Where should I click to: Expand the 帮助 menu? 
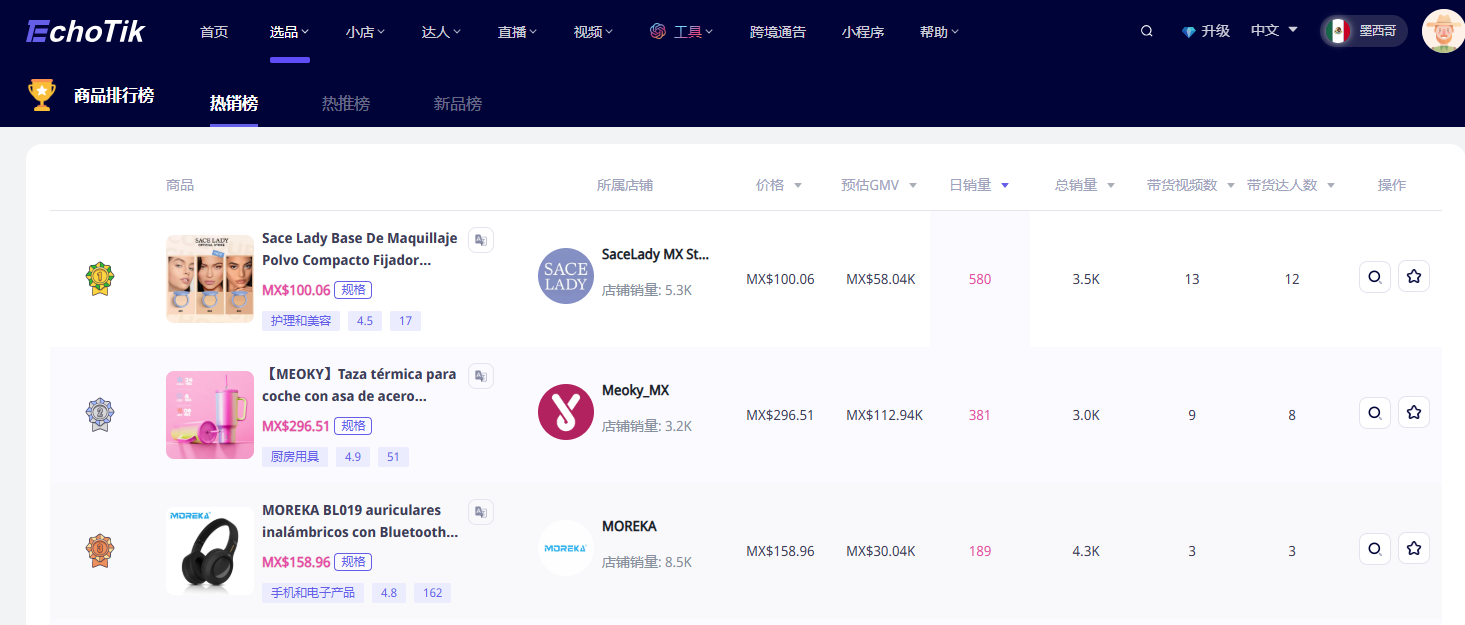point(939,32)
